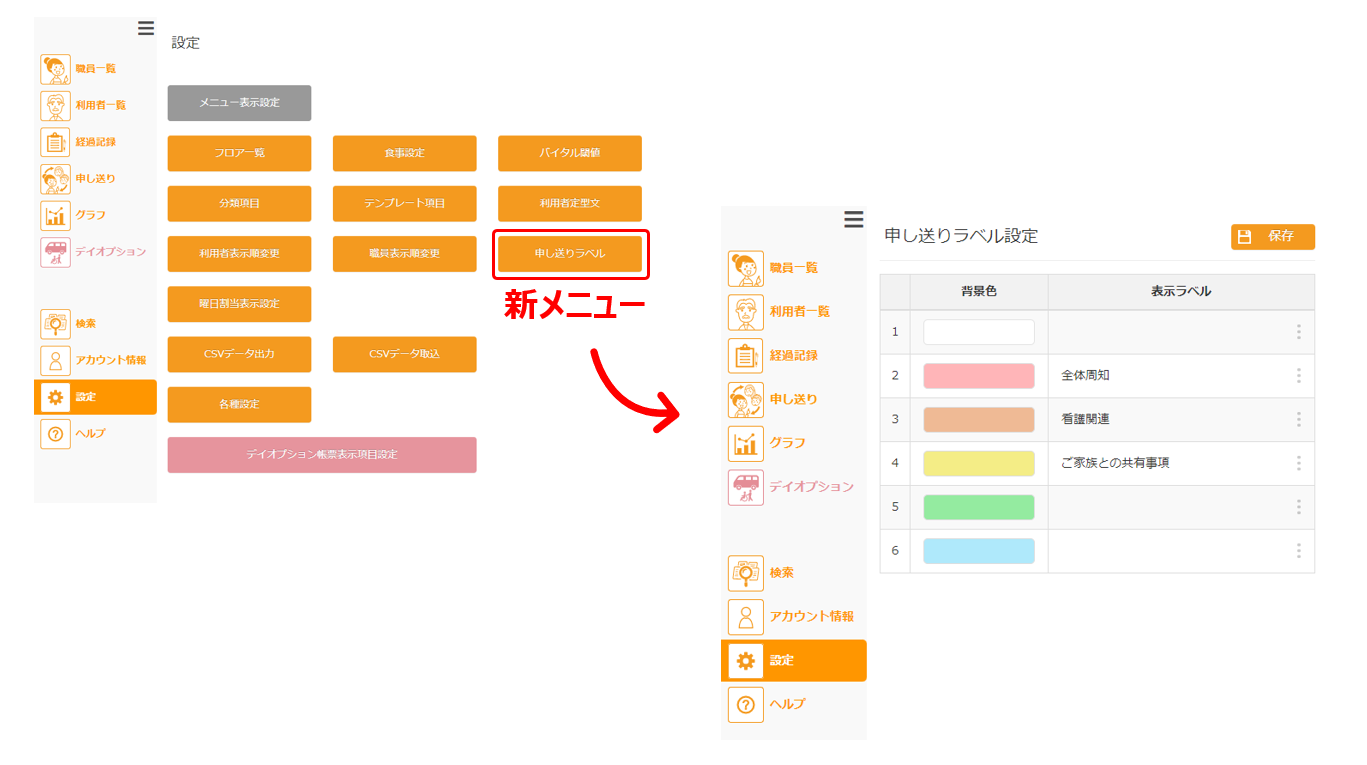Open the 申し送りラベル button
1367x765 pixels.
click(570, 254)
